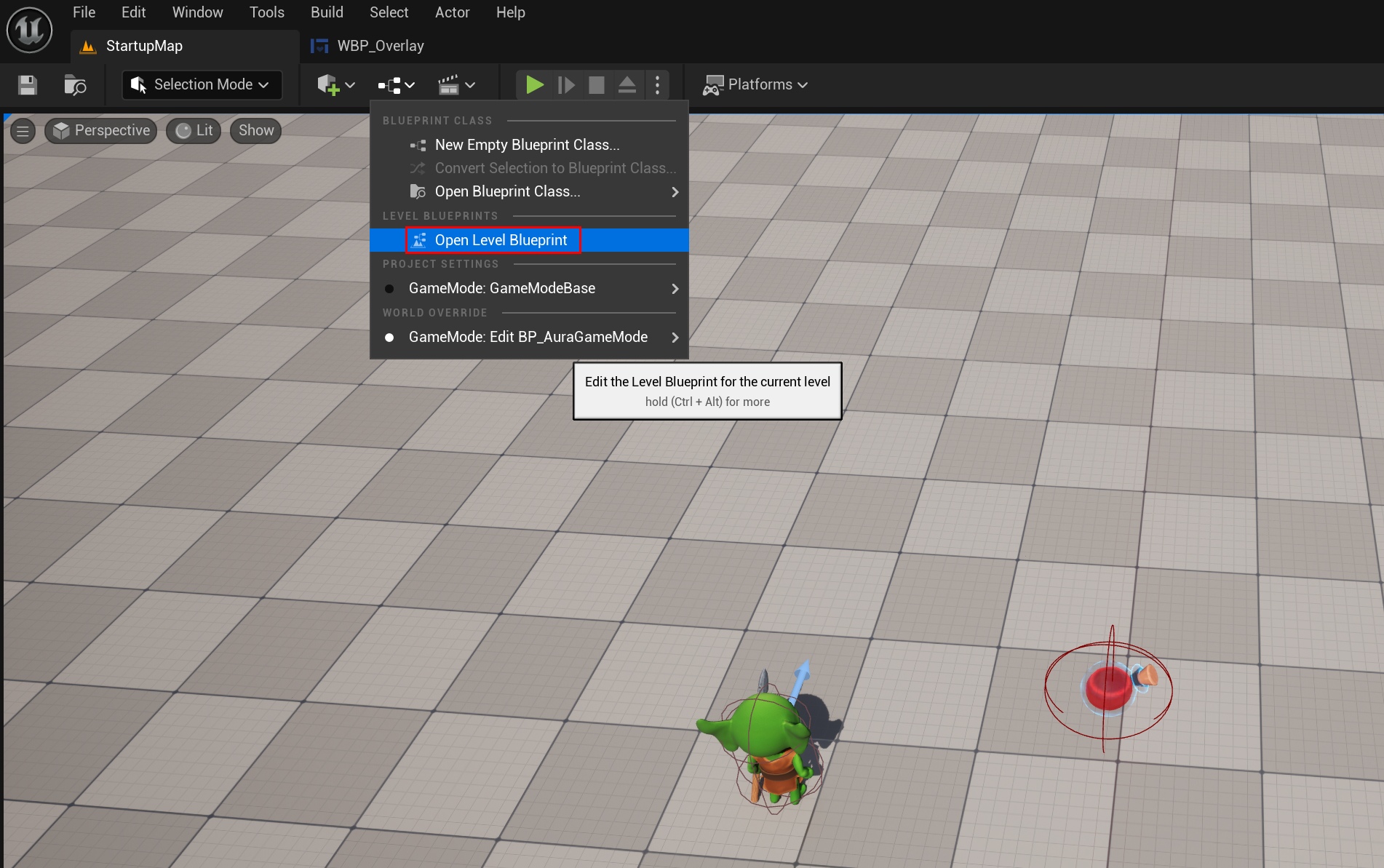Change the Perspective view mode button
1384x868 pixels.
point(101,131)
